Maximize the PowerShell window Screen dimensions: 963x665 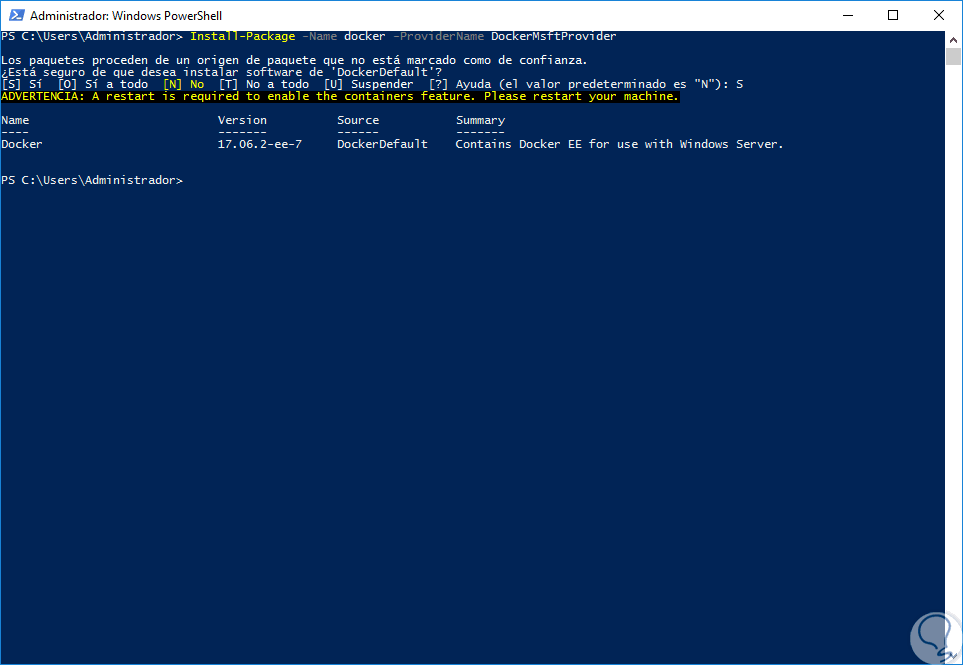coord(893,16)
